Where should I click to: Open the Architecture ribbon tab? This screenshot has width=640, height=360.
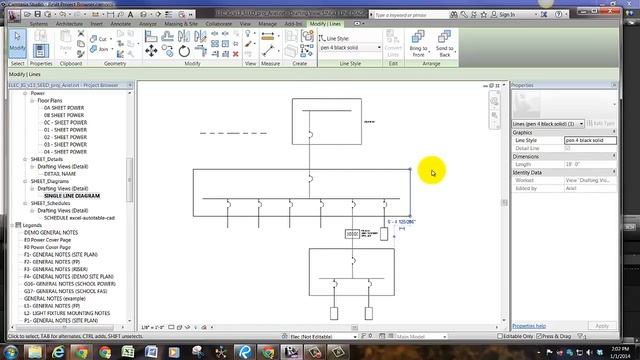[69, 24]
